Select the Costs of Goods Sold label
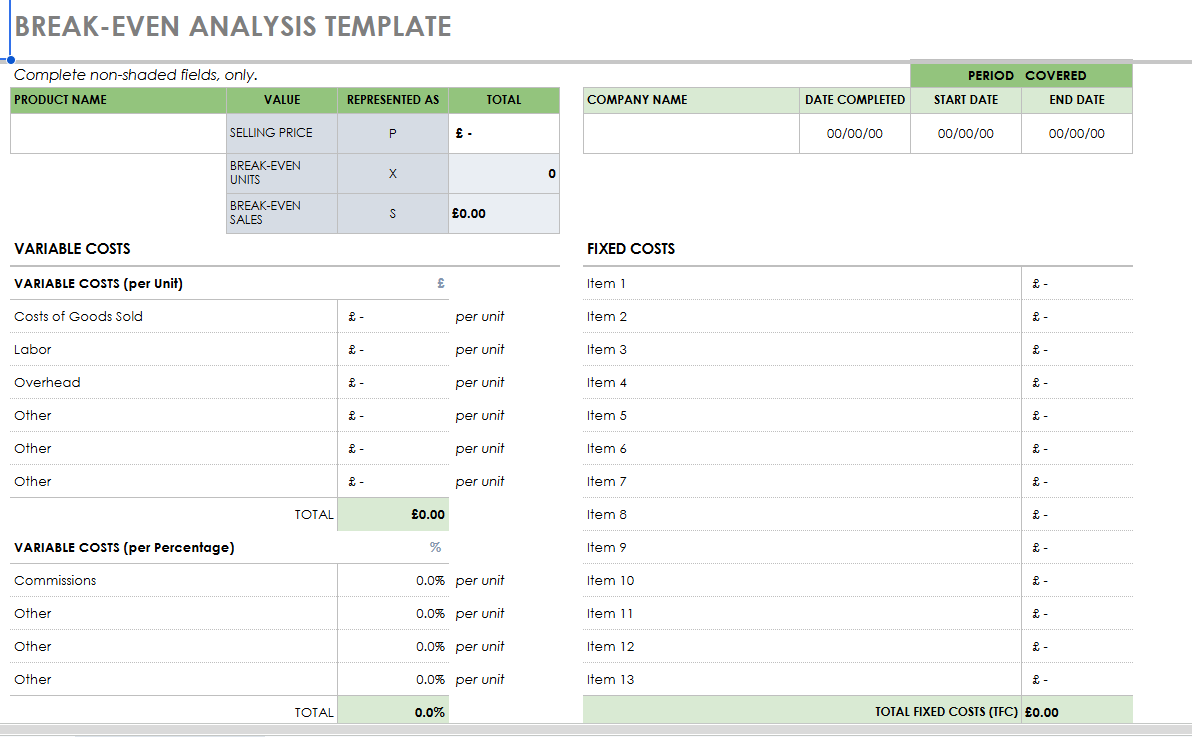Image resolution: width=1192 pixels, height=737 pixels. (x=78, y=316)
